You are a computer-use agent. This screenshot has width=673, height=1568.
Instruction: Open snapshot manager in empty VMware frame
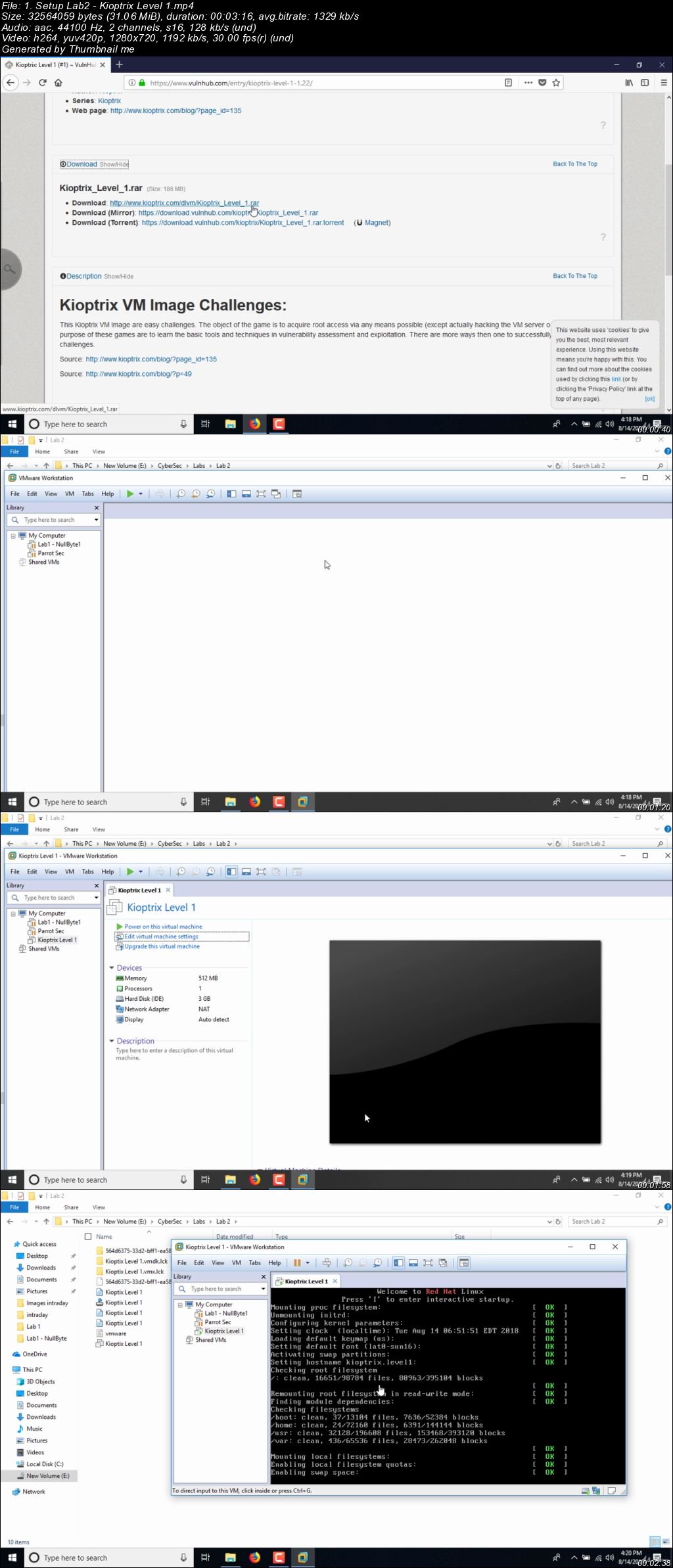coord(211,494)
